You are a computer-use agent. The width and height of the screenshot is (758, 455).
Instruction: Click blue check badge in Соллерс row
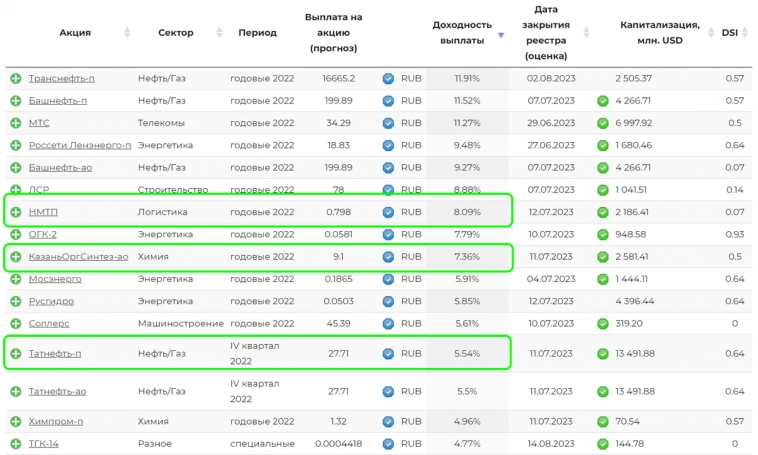pyautogui.click(x=388, y=323)
